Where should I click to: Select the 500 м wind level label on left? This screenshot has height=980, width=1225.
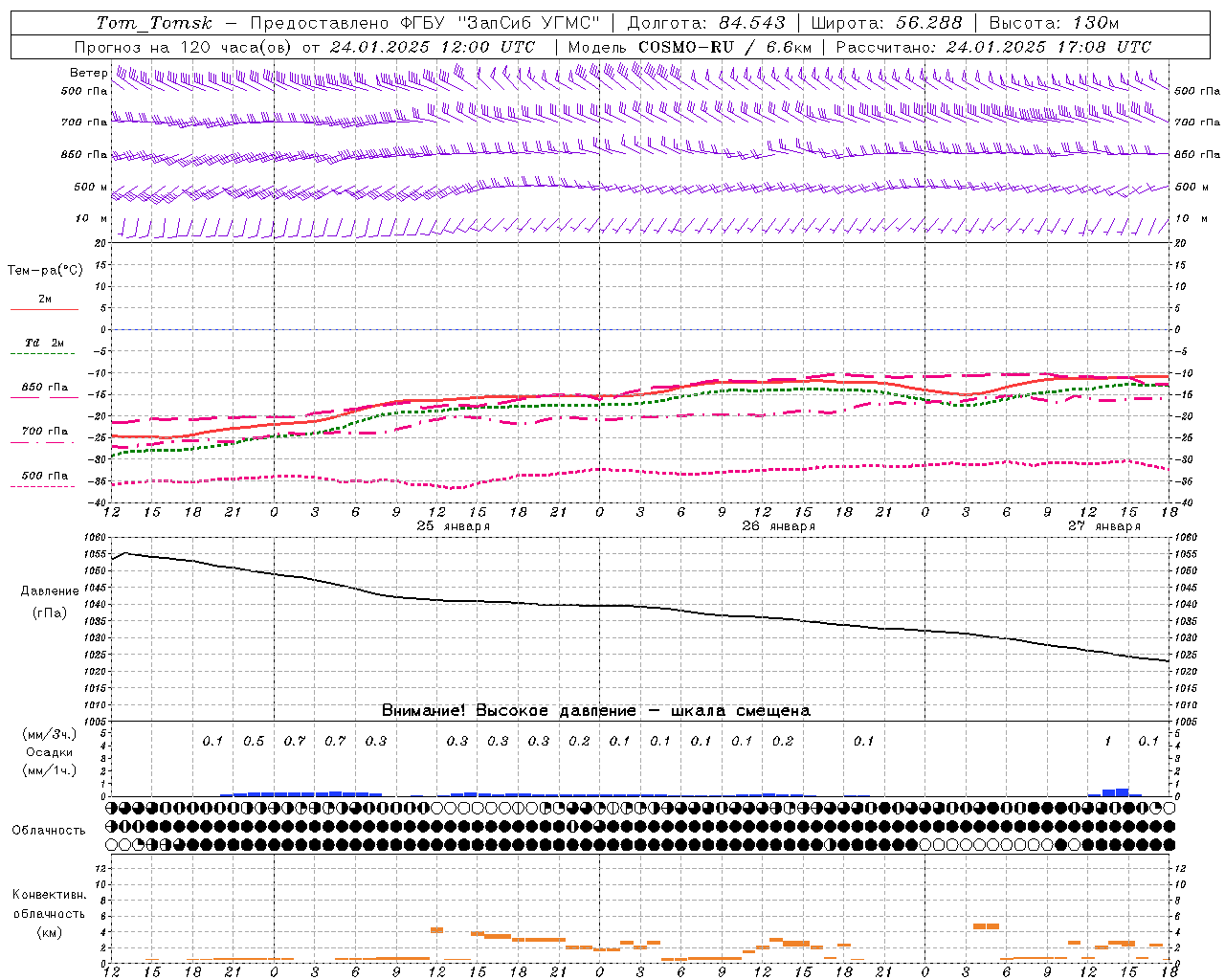tap(91, 187)
